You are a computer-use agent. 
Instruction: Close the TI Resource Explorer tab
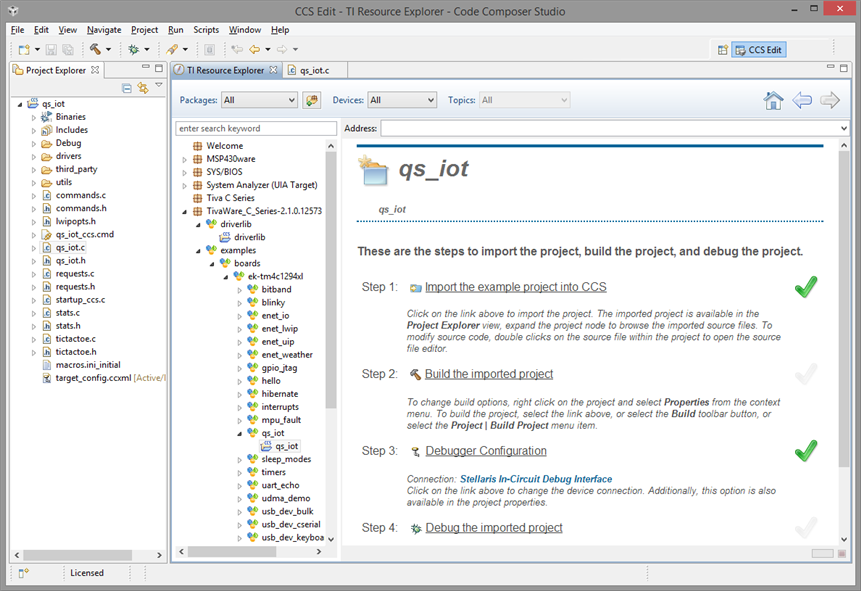pos(273,70)
